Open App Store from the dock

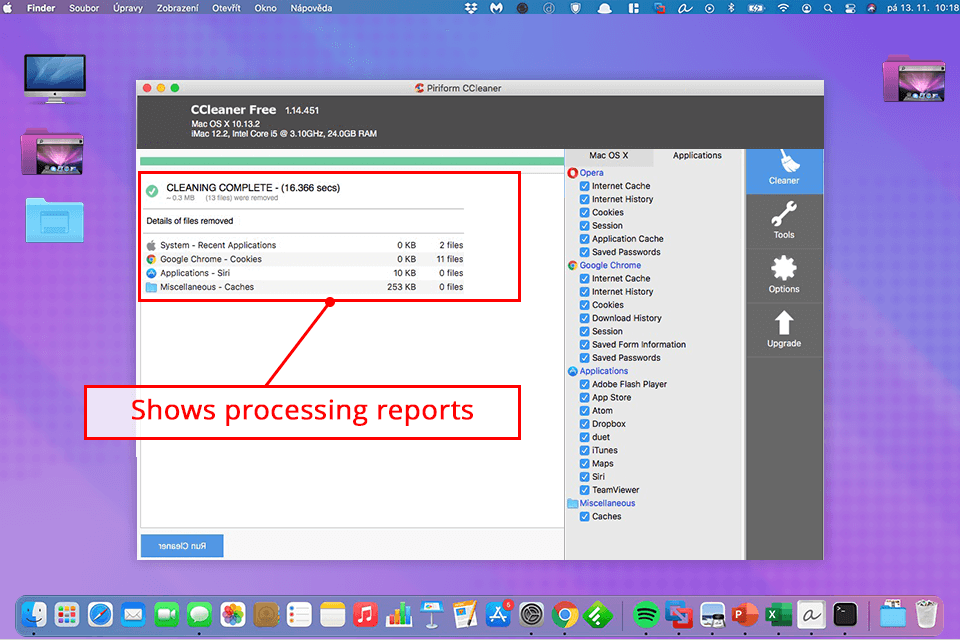498,614
